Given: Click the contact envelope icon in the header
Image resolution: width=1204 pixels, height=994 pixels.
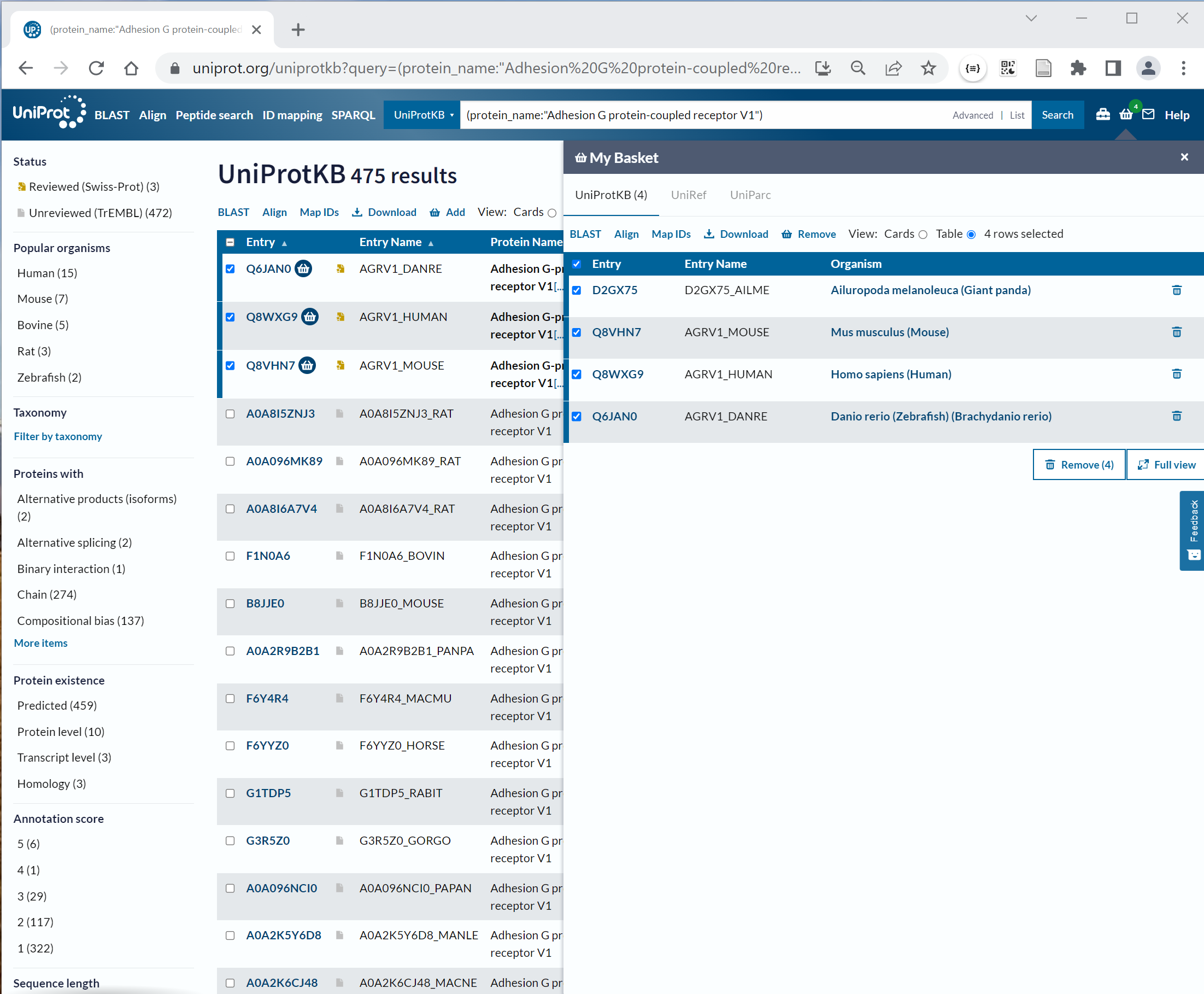Looking at the screenshot, I should (1148, 114).
